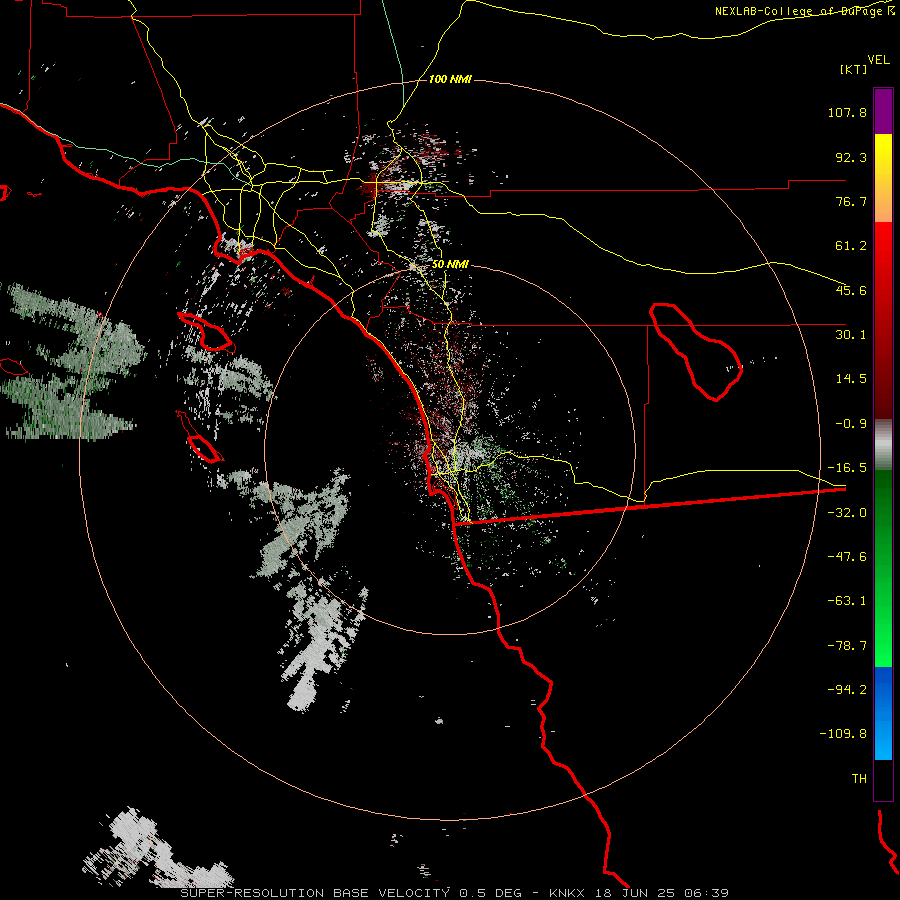900x900 pixels.
Task: Click the KNKX radar site identifier
Action: 567,893
